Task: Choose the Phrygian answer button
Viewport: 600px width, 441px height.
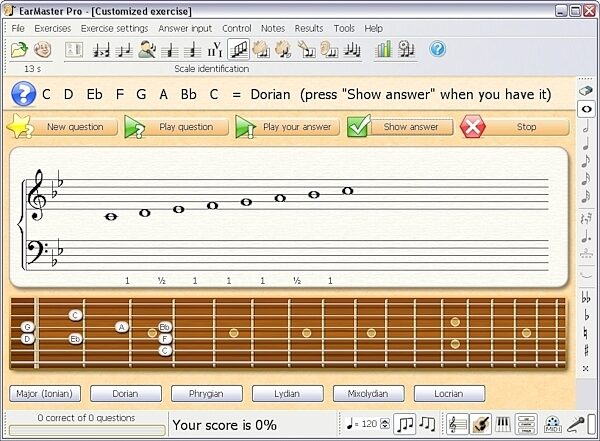Action: 207,394
